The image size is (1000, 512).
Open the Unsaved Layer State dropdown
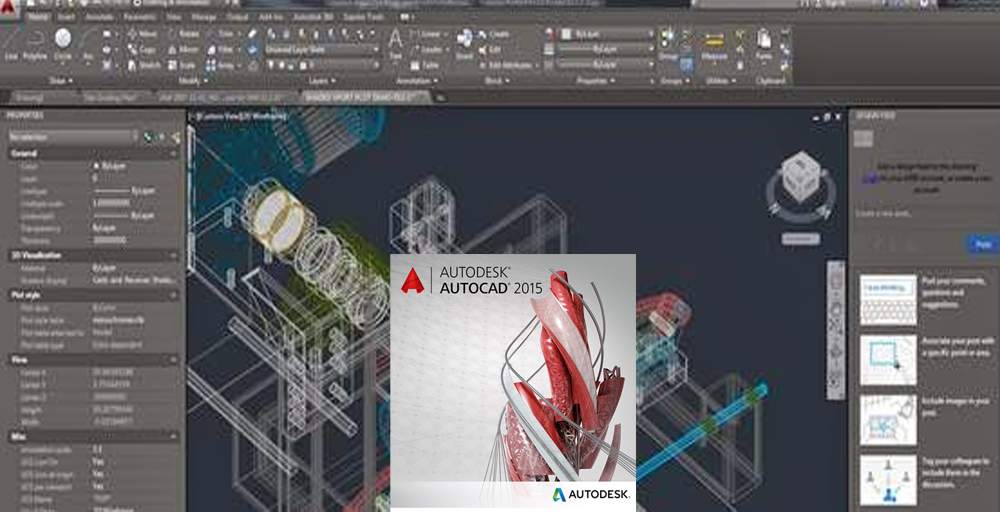tap(323, 49)
